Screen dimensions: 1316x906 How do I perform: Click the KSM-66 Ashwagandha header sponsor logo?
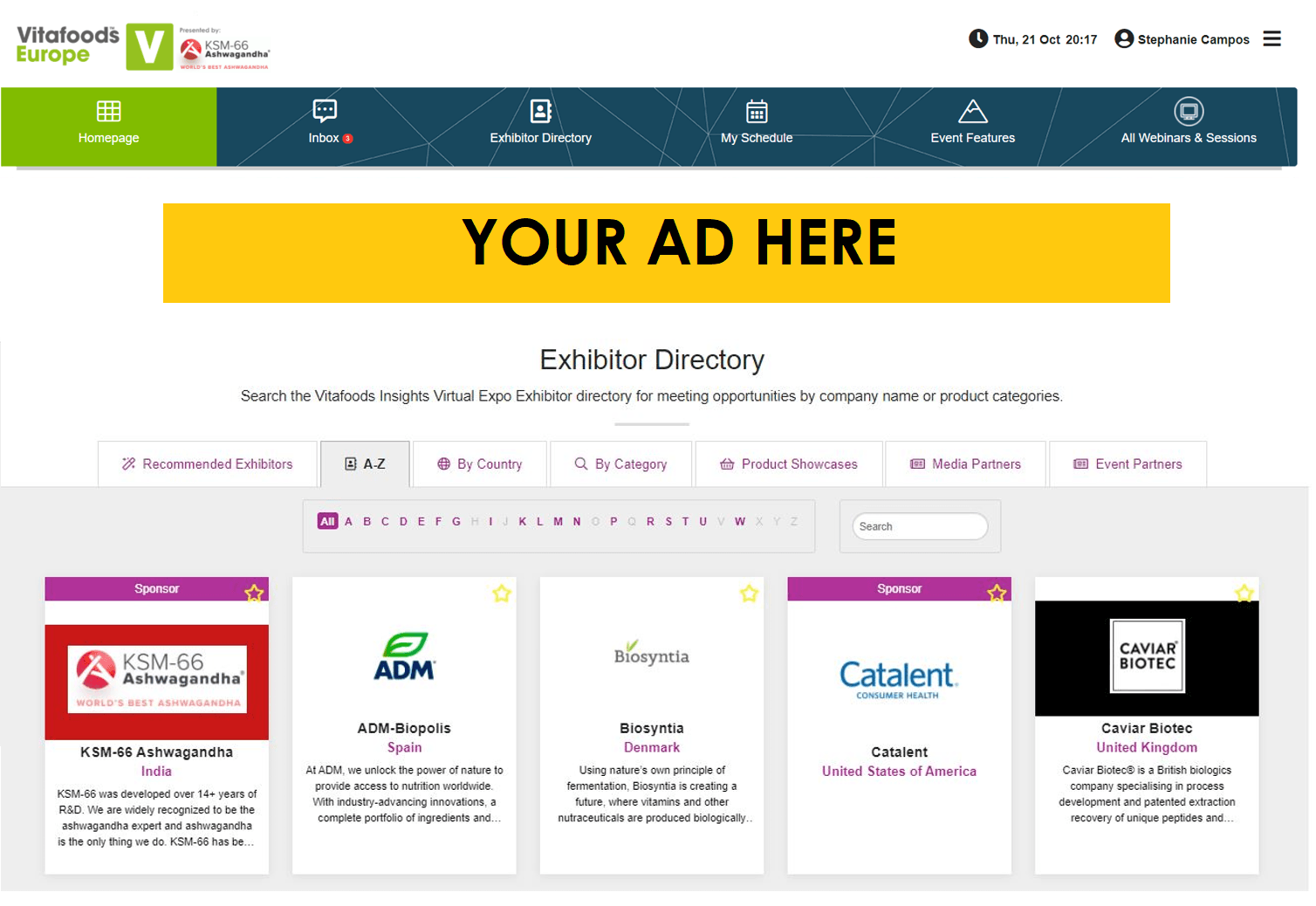(x=225, y=49)
